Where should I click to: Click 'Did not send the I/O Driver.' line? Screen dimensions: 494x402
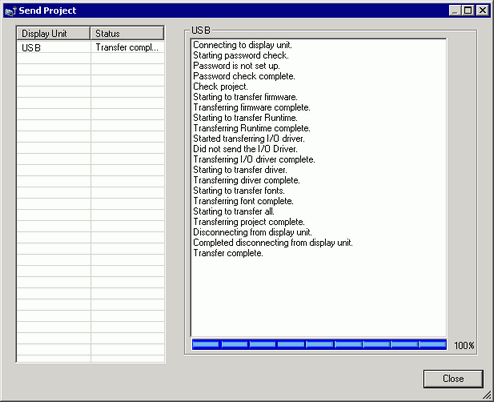coord(245,149)
